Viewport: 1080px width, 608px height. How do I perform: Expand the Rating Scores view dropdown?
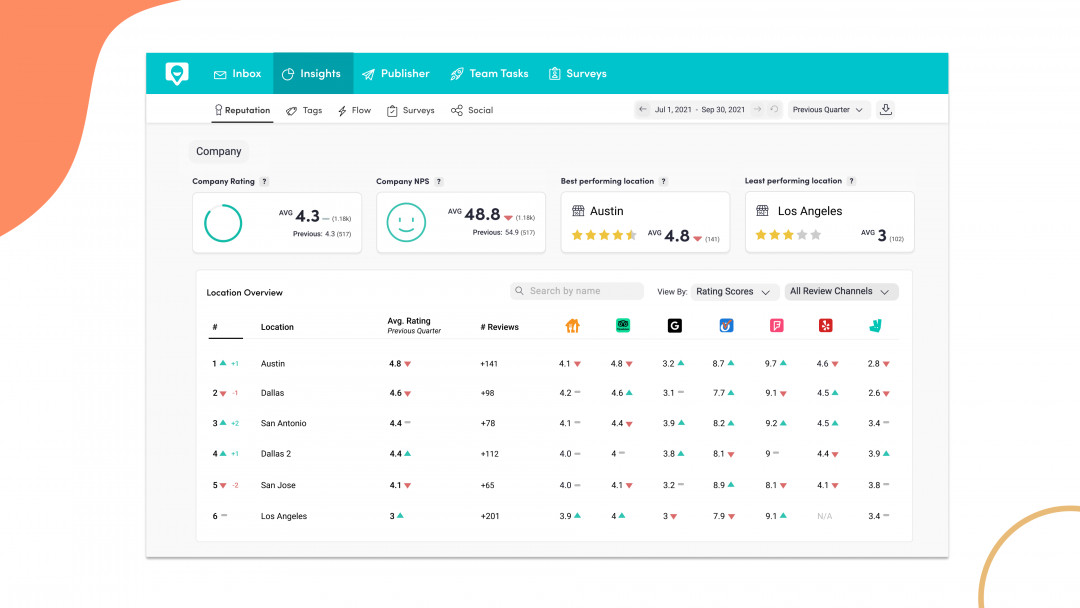pos(734,292)
